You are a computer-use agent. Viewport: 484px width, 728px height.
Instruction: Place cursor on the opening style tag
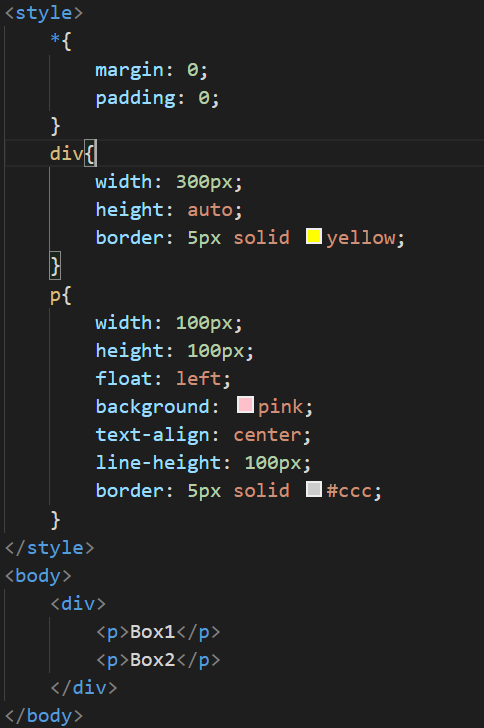(x=44, y=13)
